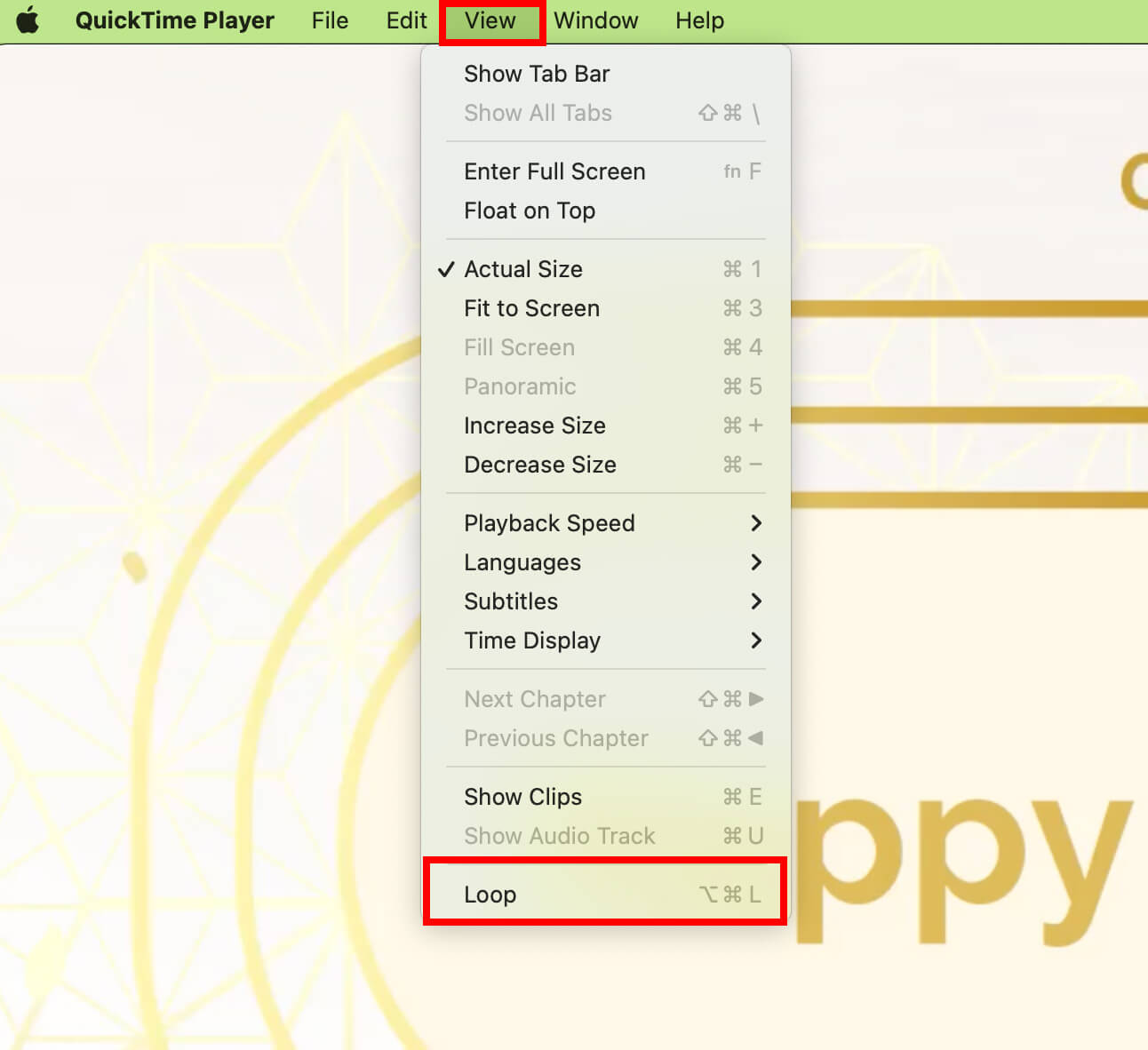1148x1050 pixels.
Task: Open the Apple menu
Action: point(28,20)
